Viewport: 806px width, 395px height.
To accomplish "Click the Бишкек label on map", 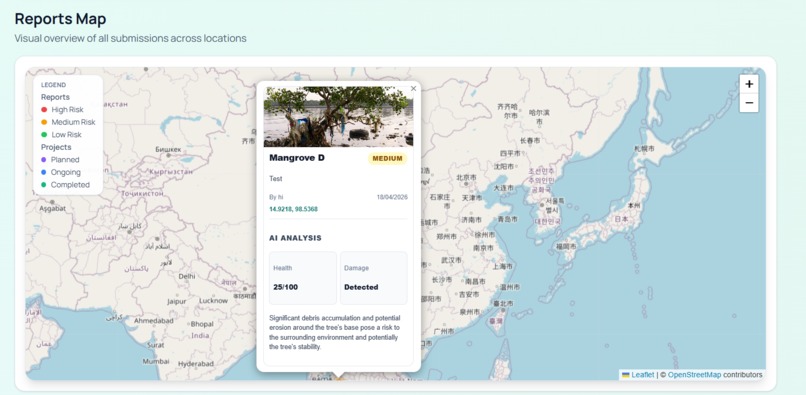I will [168, 149].
